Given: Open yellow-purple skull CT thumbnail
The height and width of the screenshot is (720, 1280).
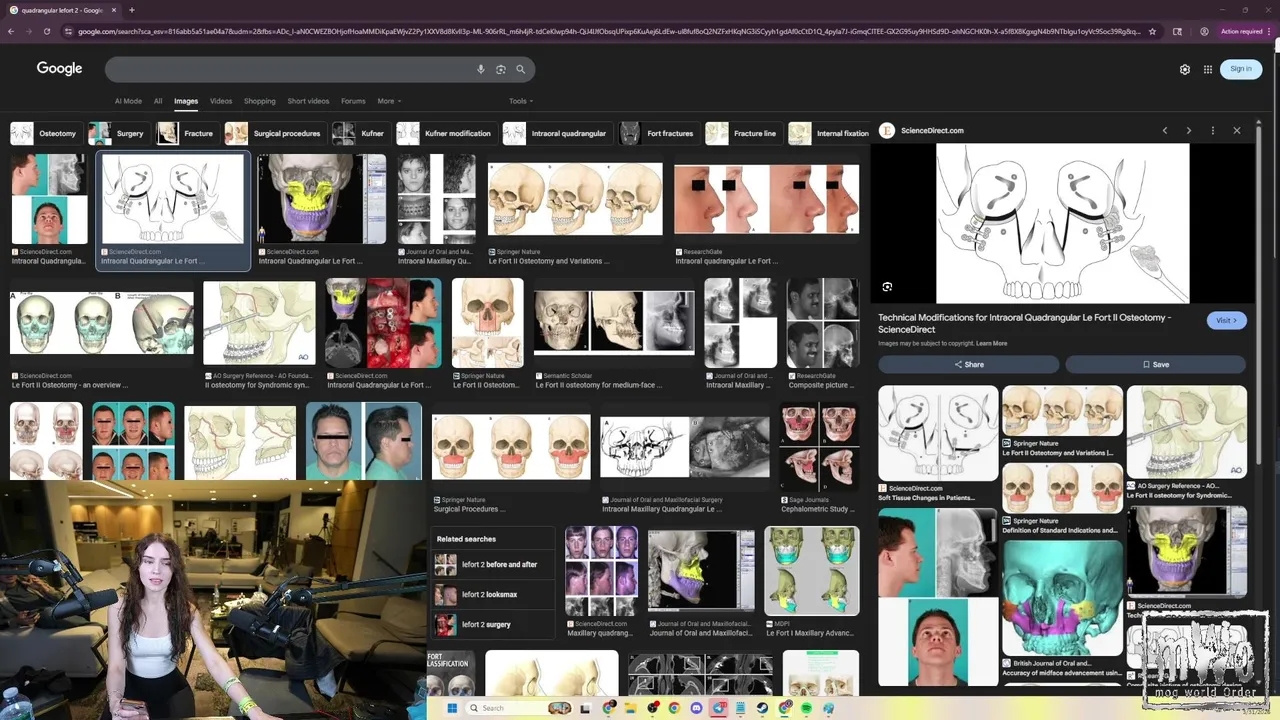Looking at the screenshot, I should (321, 199).
